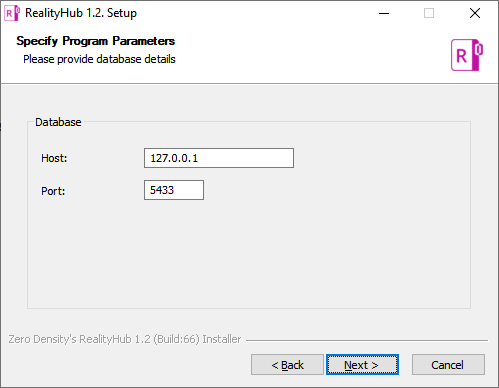This screenshot has width=499, height=388.
Task: Click 'Please provide database details' subtitle
Action: pos(99,59)
